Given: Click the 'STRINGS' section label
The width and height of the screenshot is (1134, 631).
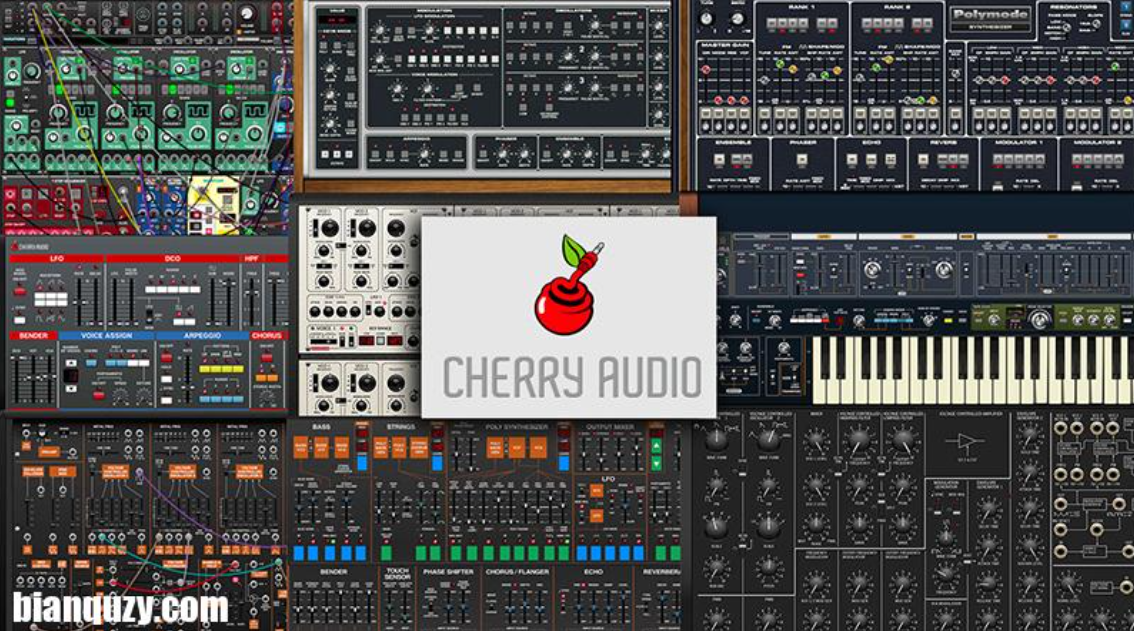Looking at the screenshot, I should (x=401, y=427).
